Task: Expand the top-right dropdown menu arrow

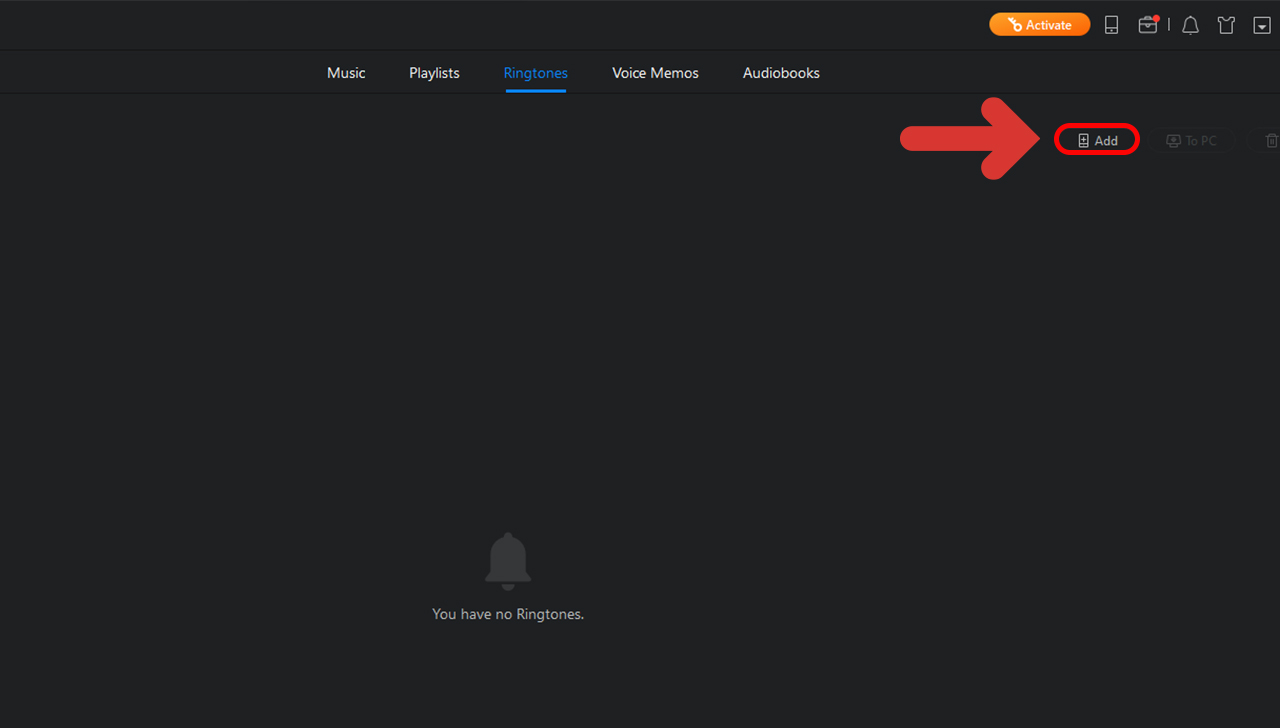Action: click(1262, 25)
